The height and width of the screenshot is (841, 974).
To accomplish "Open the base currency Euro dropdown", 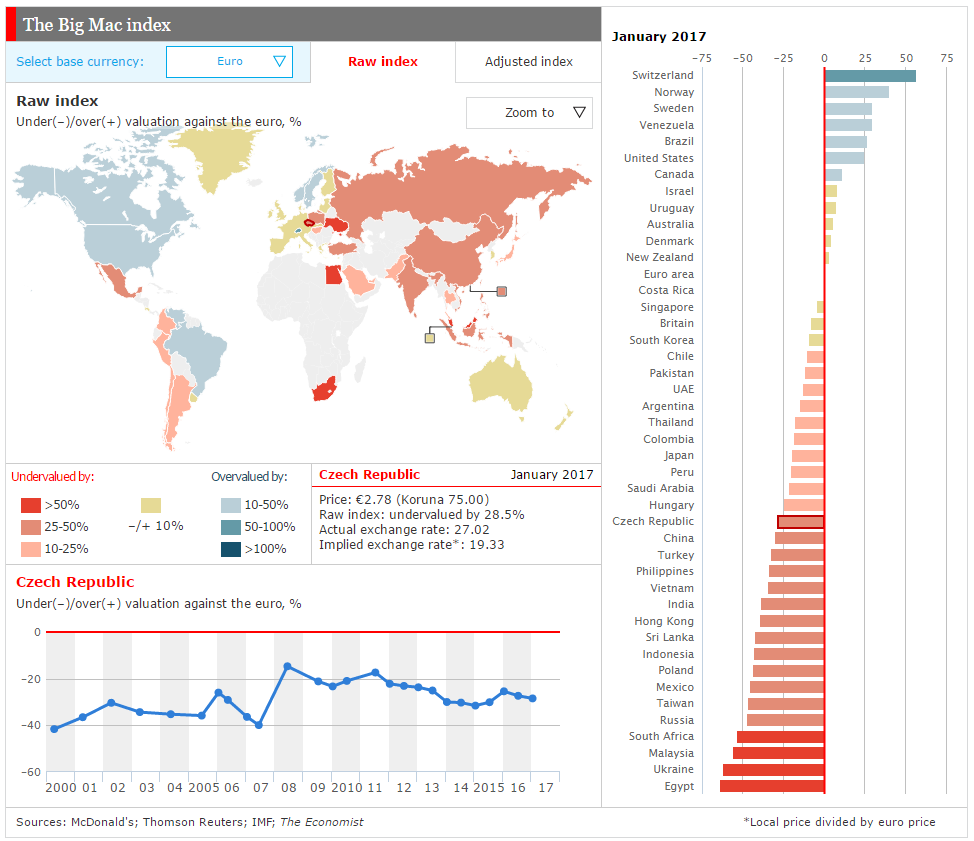I will pyautogui.click(x=229, y=61).
